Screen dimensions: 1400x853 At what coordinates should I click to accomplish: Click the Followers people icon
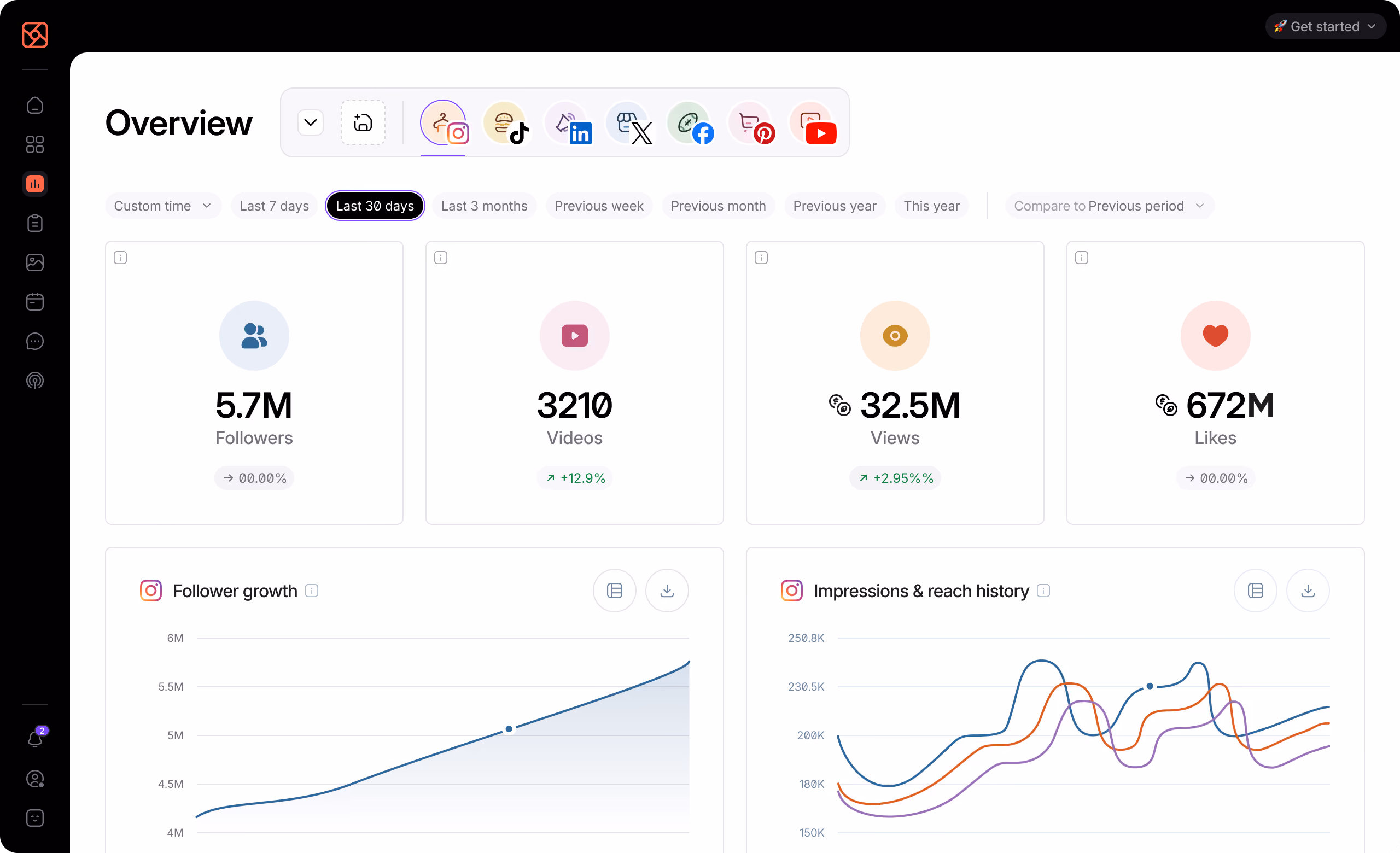[254, 336]
